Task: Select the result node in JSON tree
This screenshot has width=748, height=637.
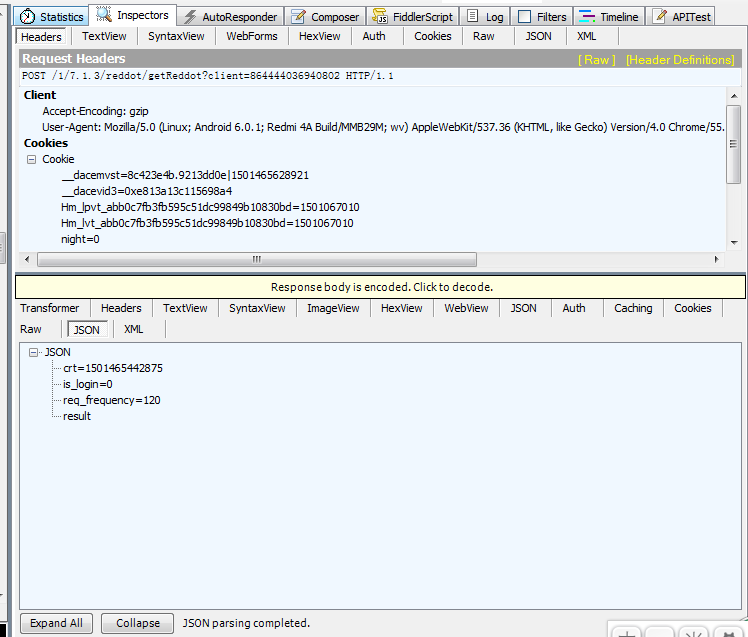Action: [x=77, y=416]
